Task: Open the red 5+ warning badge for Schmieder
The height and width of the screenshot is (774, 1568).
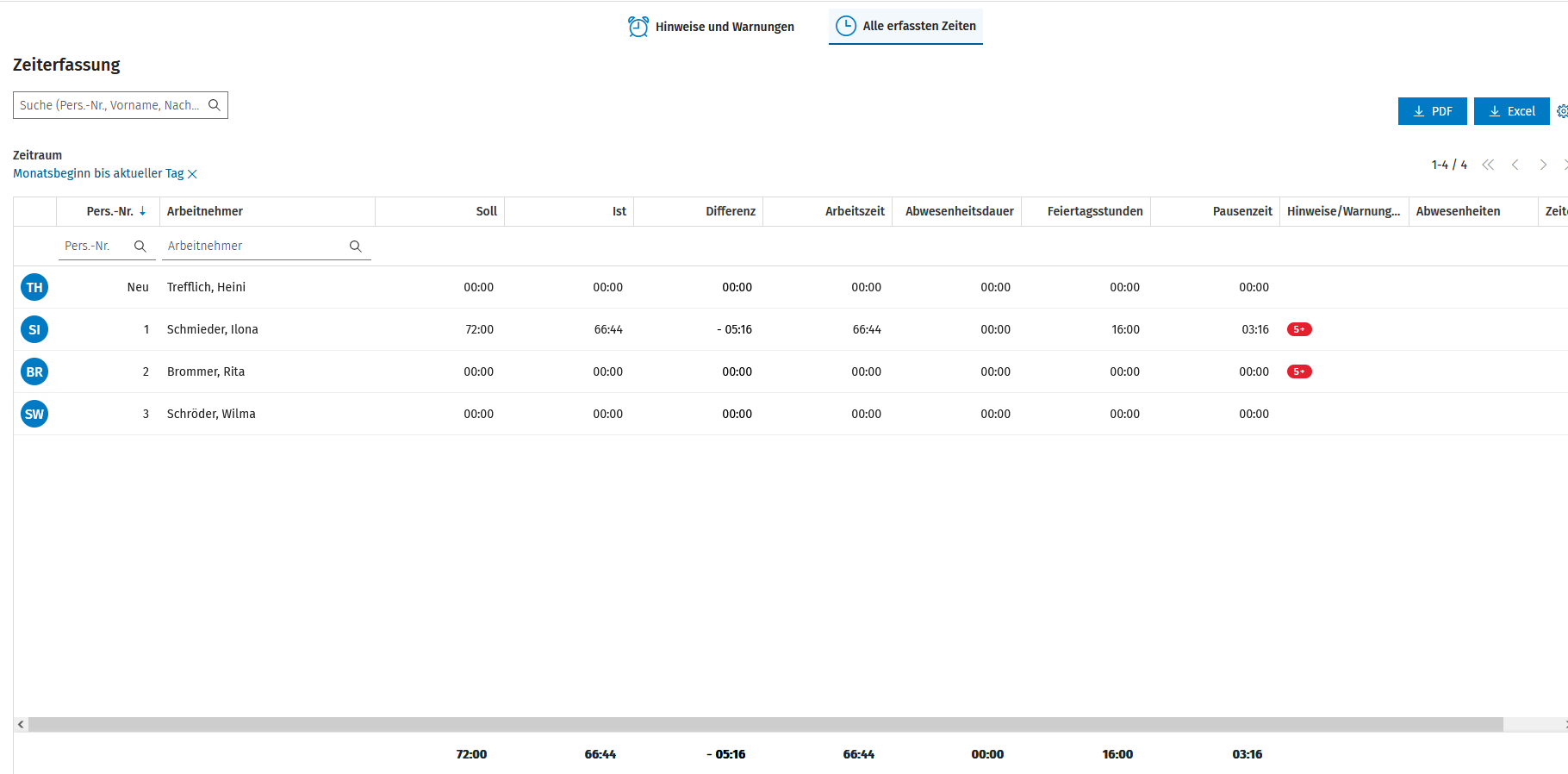Action: coord(1299,329)
